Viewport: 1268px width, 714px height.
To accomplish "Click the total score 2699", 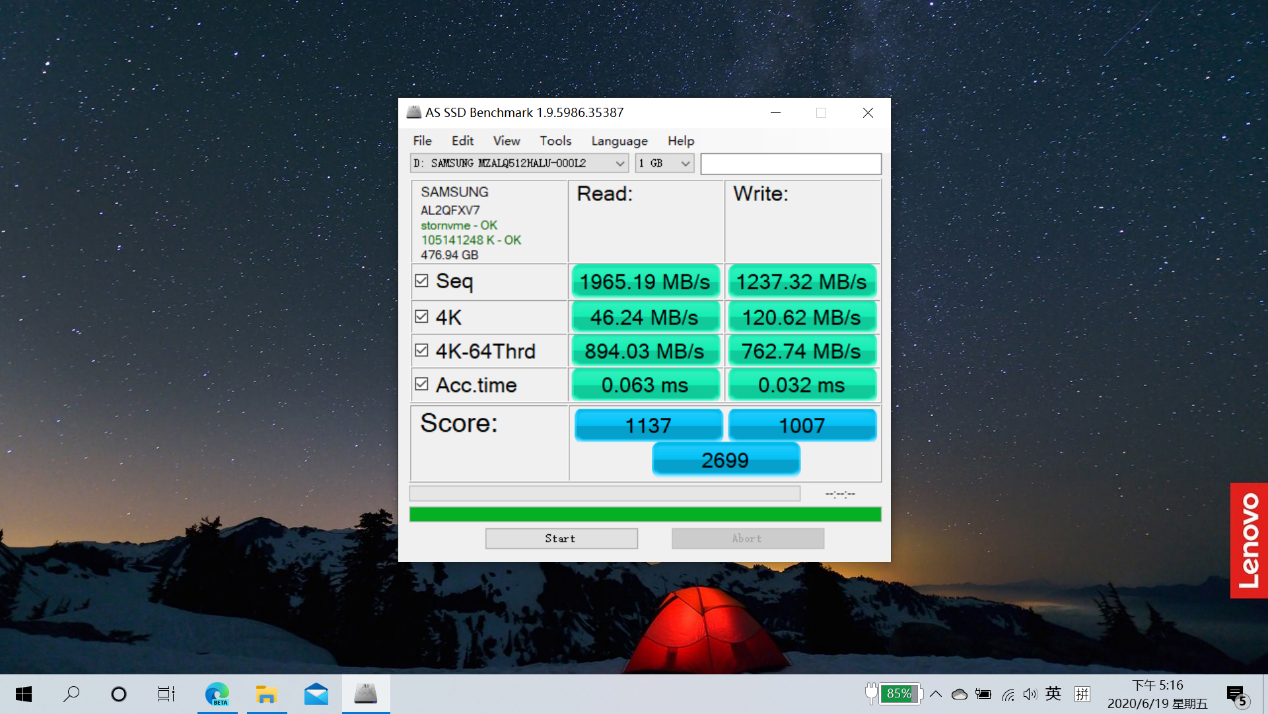I will pyautogui.click(x=726, y=459).
